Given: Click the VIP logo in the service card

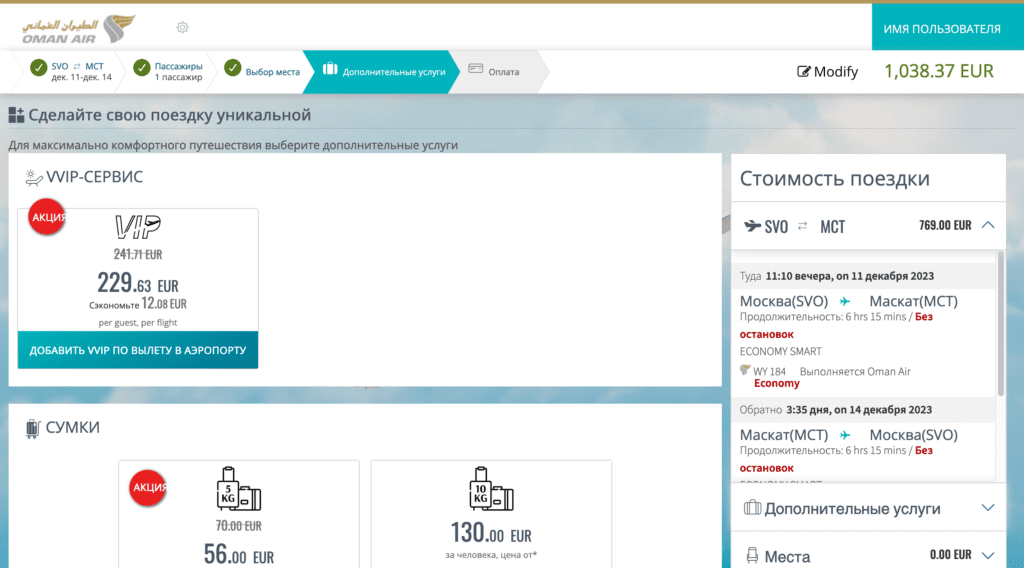Looking at the screenshot, I should [x=138, y=227].
